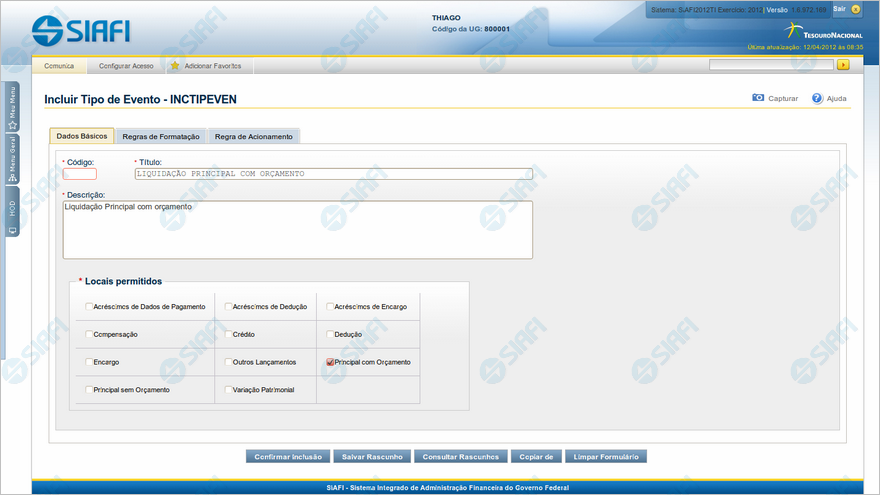The height and width of the screenshot is (495, 880).
Task: Check the Variação Patrimonial checkbox
Action: point(229,390)
